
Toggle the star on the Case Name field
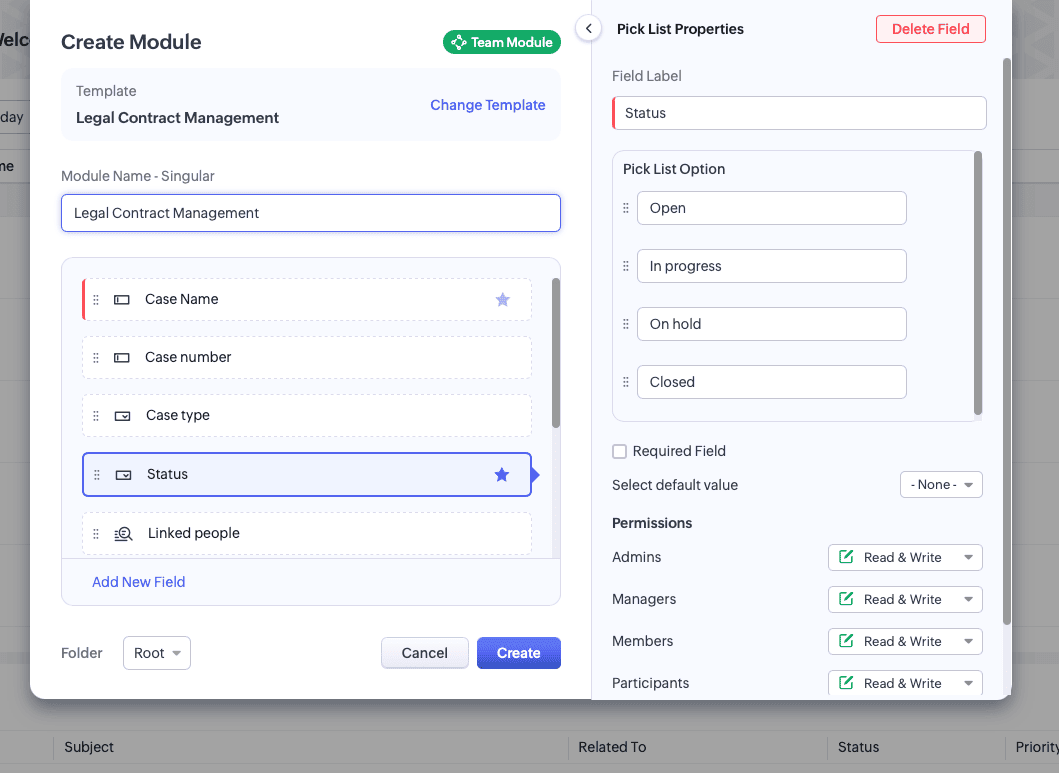point(502,299)
